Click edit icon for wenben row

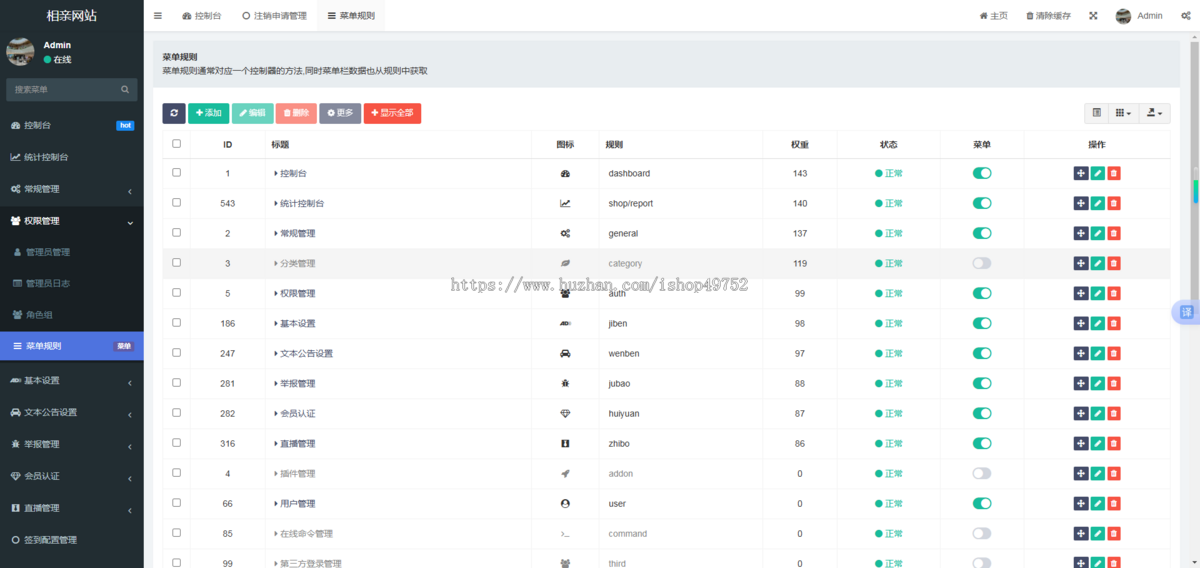click(1097, 353)
